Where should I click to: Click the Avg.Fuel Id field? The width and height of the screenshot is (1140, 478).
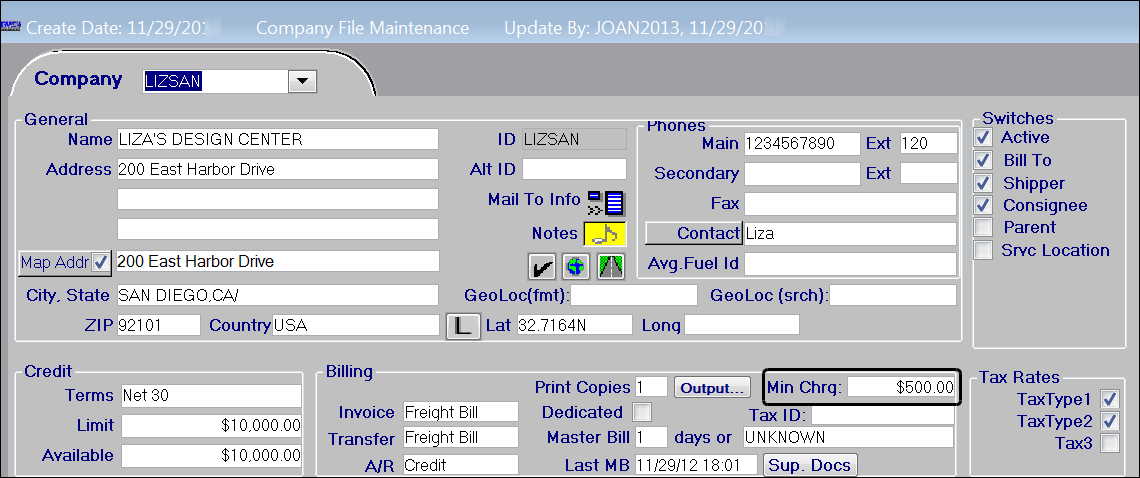[x=850, y=263]
